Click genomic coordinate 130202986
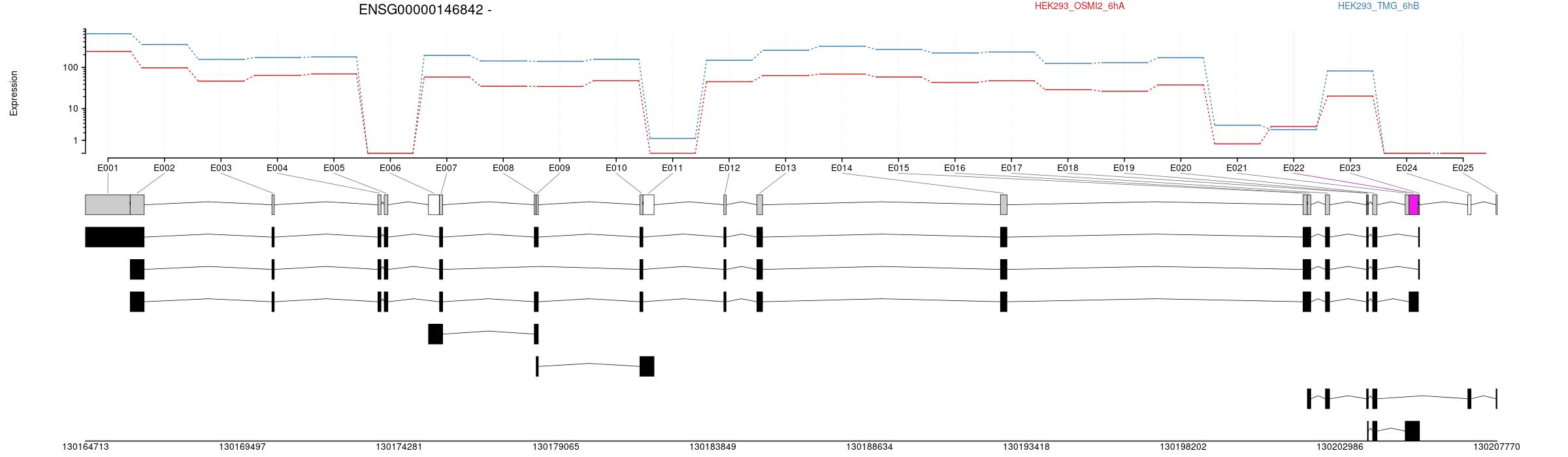Image resolution: width=1568 pixels, height=457 pixels. point(1340,447)
